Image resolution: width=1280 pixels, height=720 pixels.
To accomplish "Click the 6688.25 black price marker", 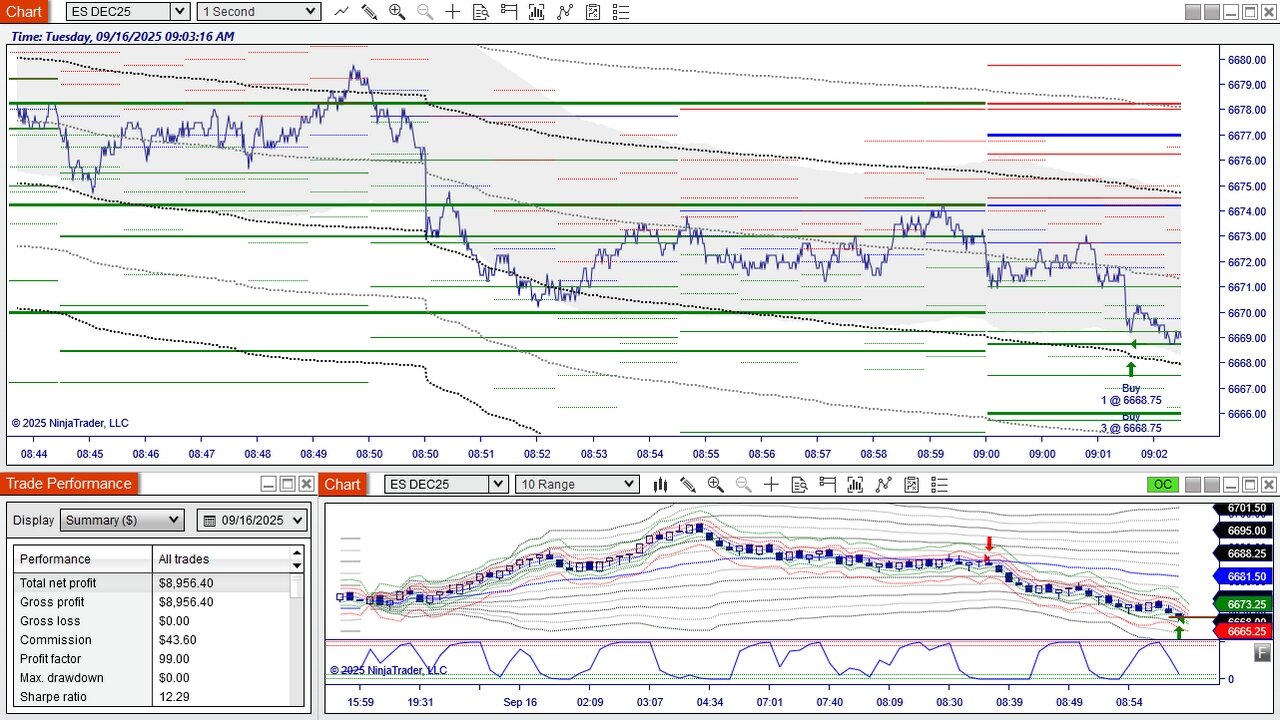I will pos(1241,553).
